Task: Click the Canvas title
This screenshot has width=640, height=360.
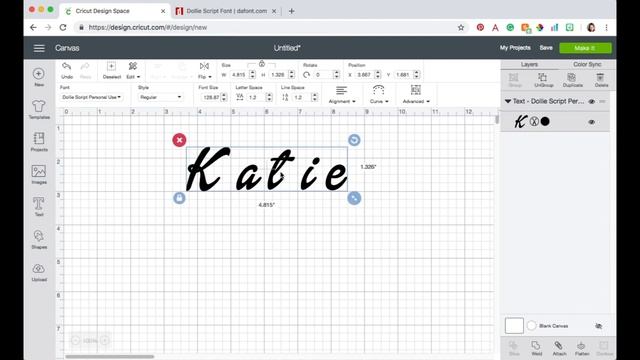Action: coord(67,48)
